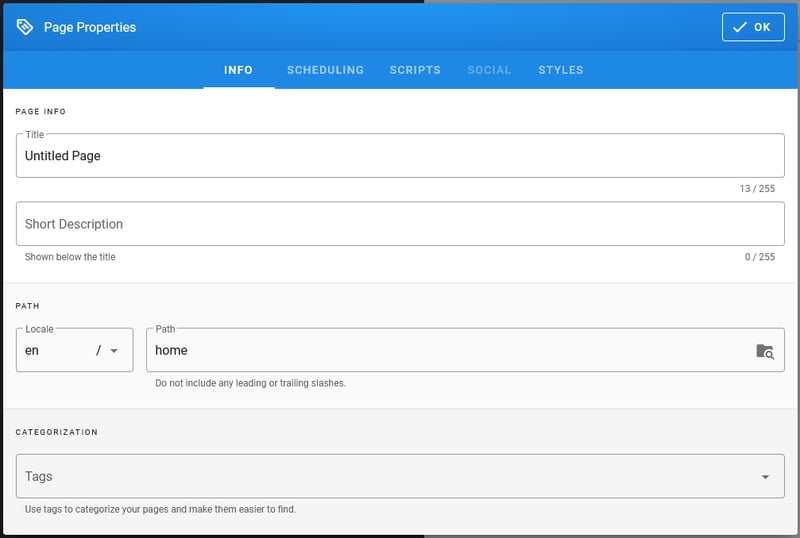Screen dimensions: 800x538
Task: Click the Categorization section heading
Action: click(57, 432)
